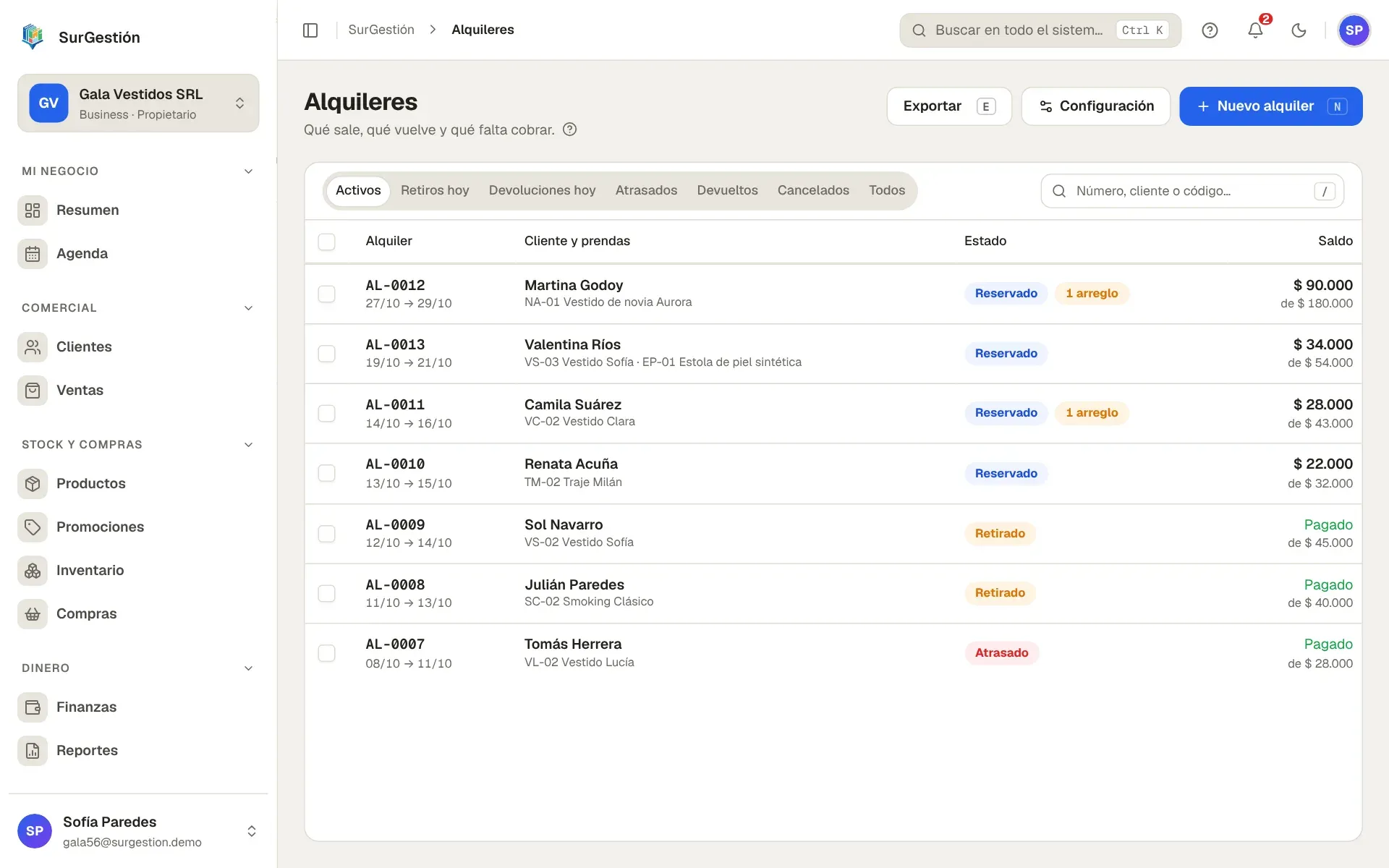Screen dimensions: 1389x868
Task: Switch to the Retiros hoy tab
Action: point(435,190)
